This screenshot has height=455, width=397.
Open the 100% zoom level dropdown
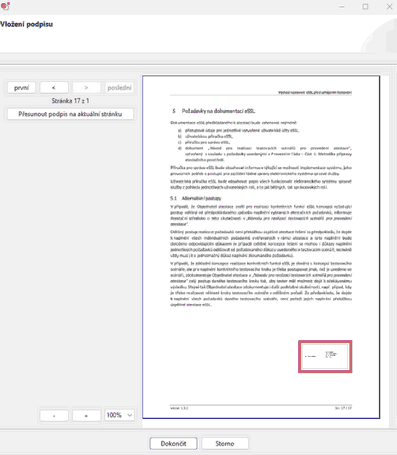pos(119,415)
